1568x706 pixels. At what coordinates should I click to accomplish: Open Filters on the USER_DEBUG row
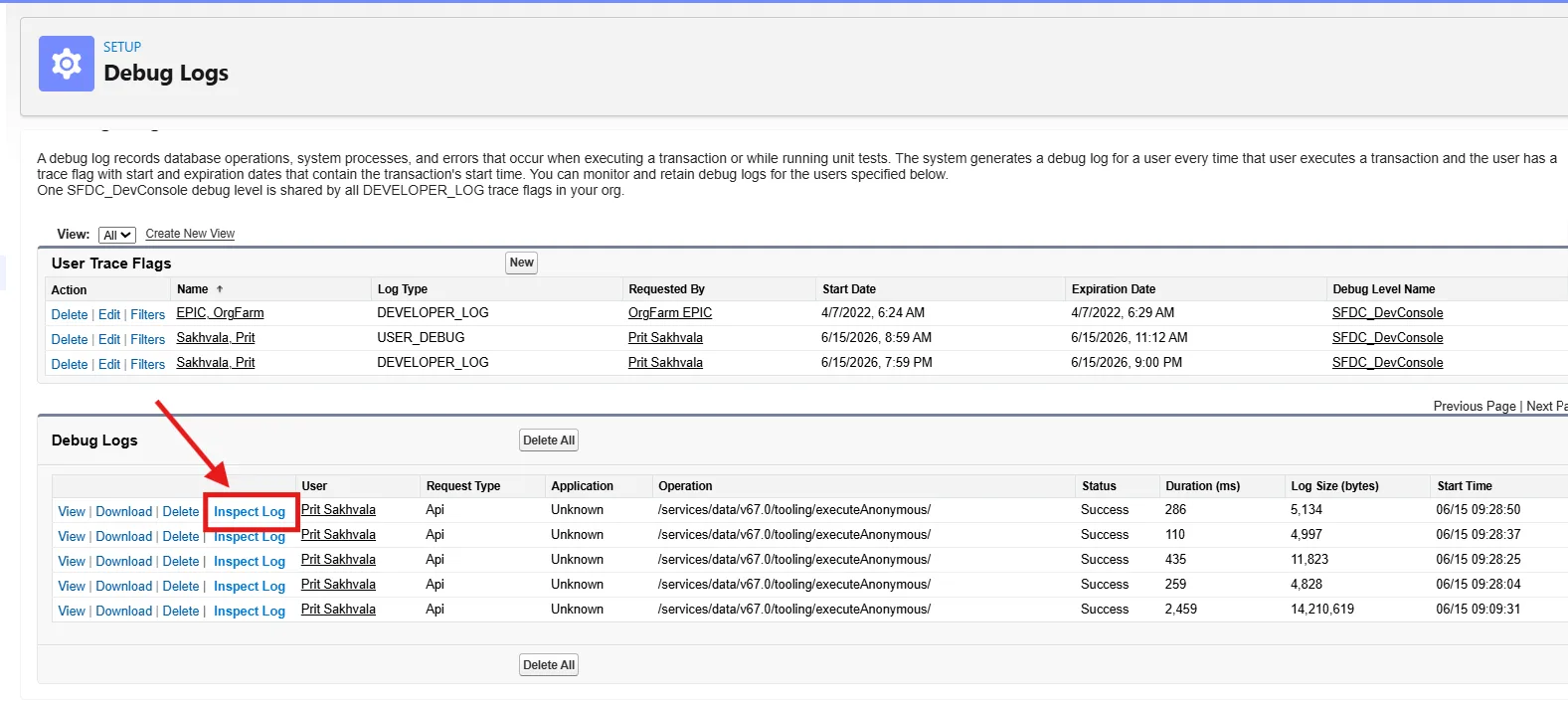pyautogui.click(x=148, y=339)
